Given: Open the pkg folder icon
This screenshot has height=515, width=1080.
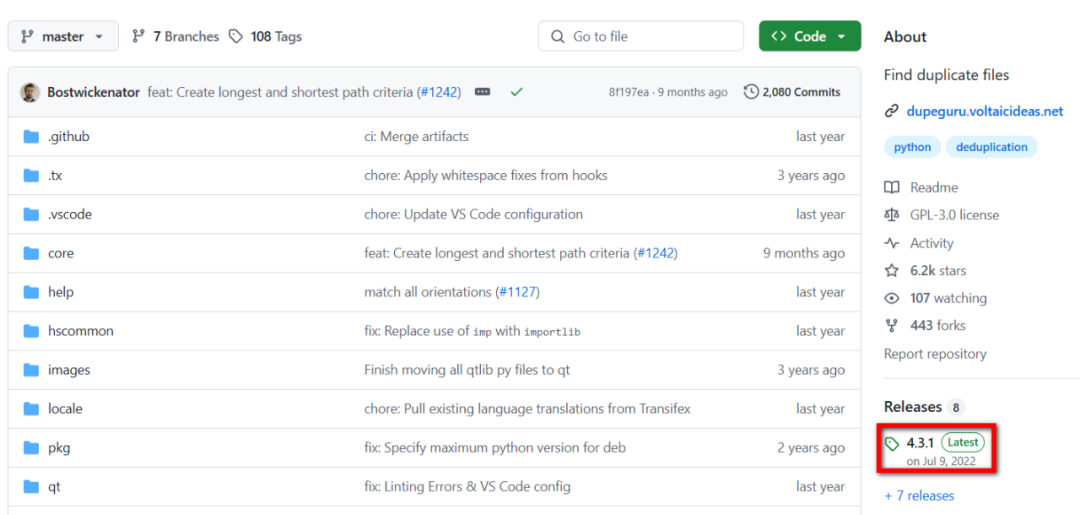Looking at the screenshot, I should click(31, 448).
